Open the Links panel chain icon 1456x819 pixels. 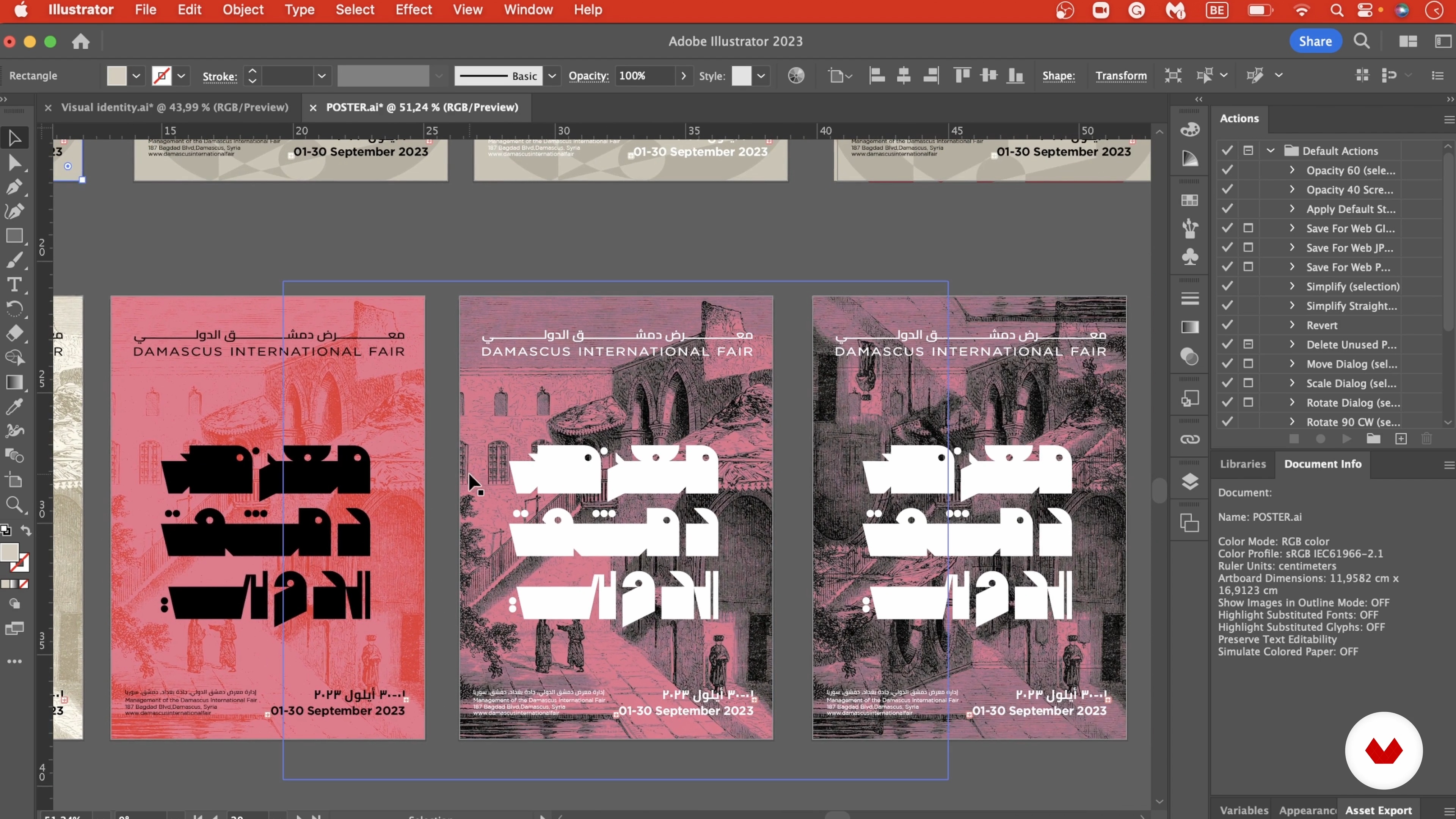1190,439
